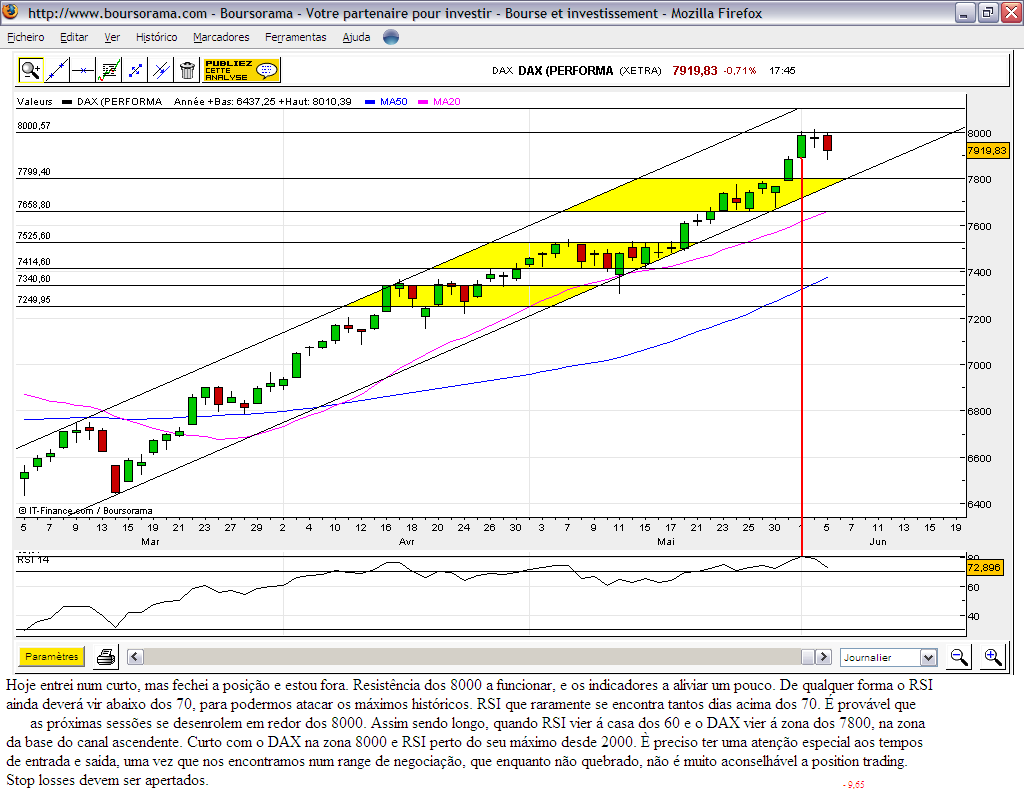
Task: Click the Valeurs label
Action: tap(35, 101)
